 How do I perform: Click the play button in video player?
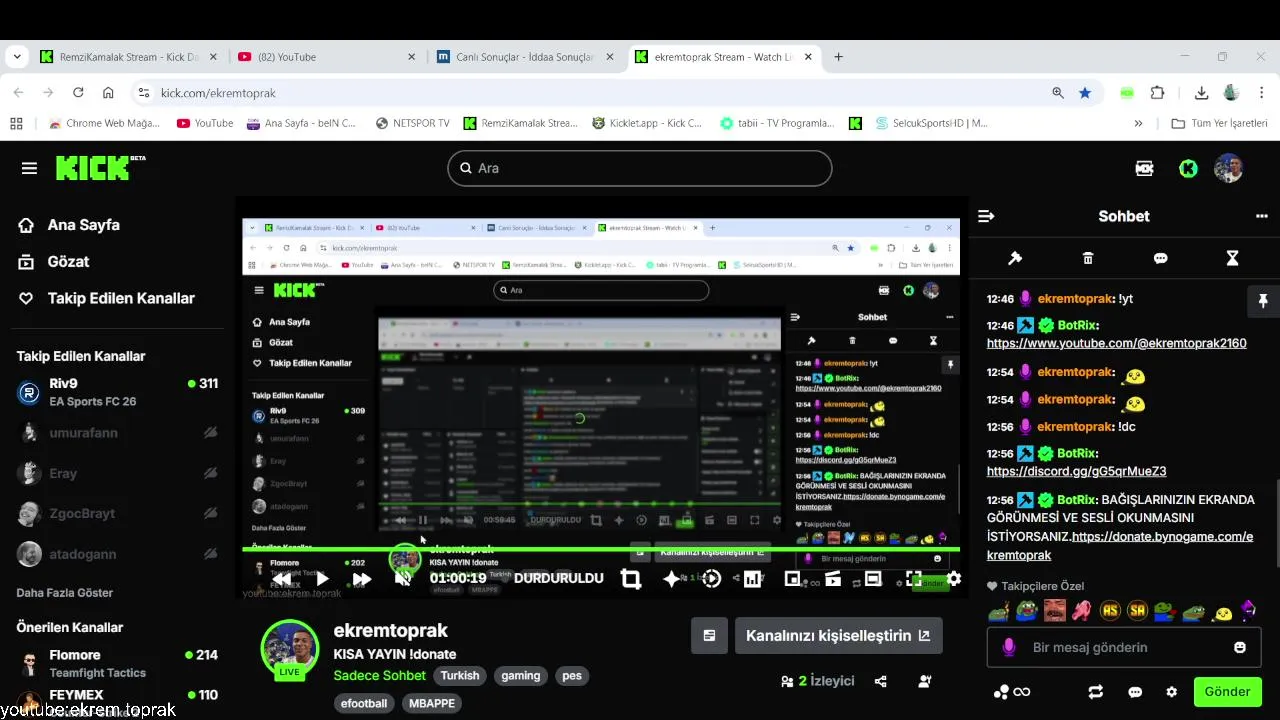click(322, 578)
